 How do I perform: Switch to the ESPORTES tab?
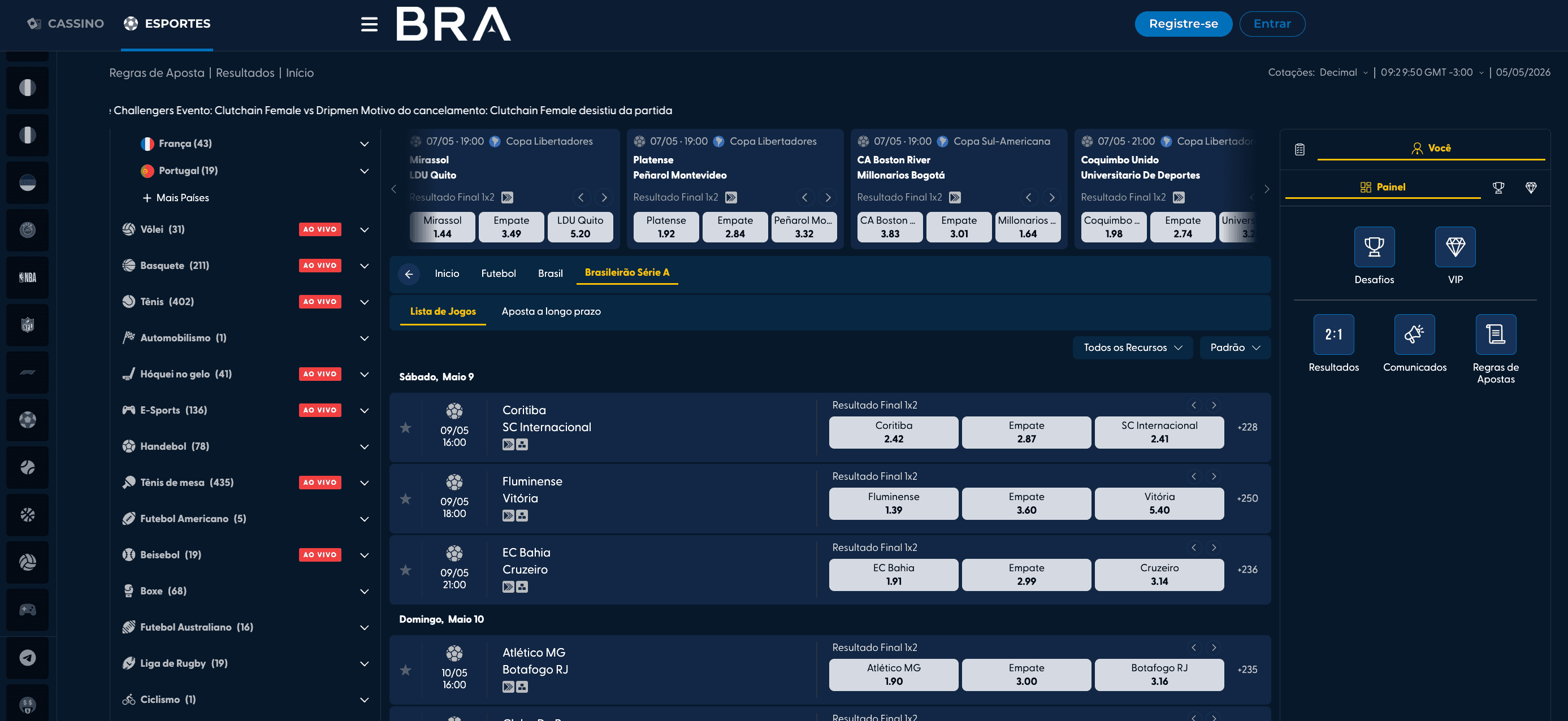[167, 24]
